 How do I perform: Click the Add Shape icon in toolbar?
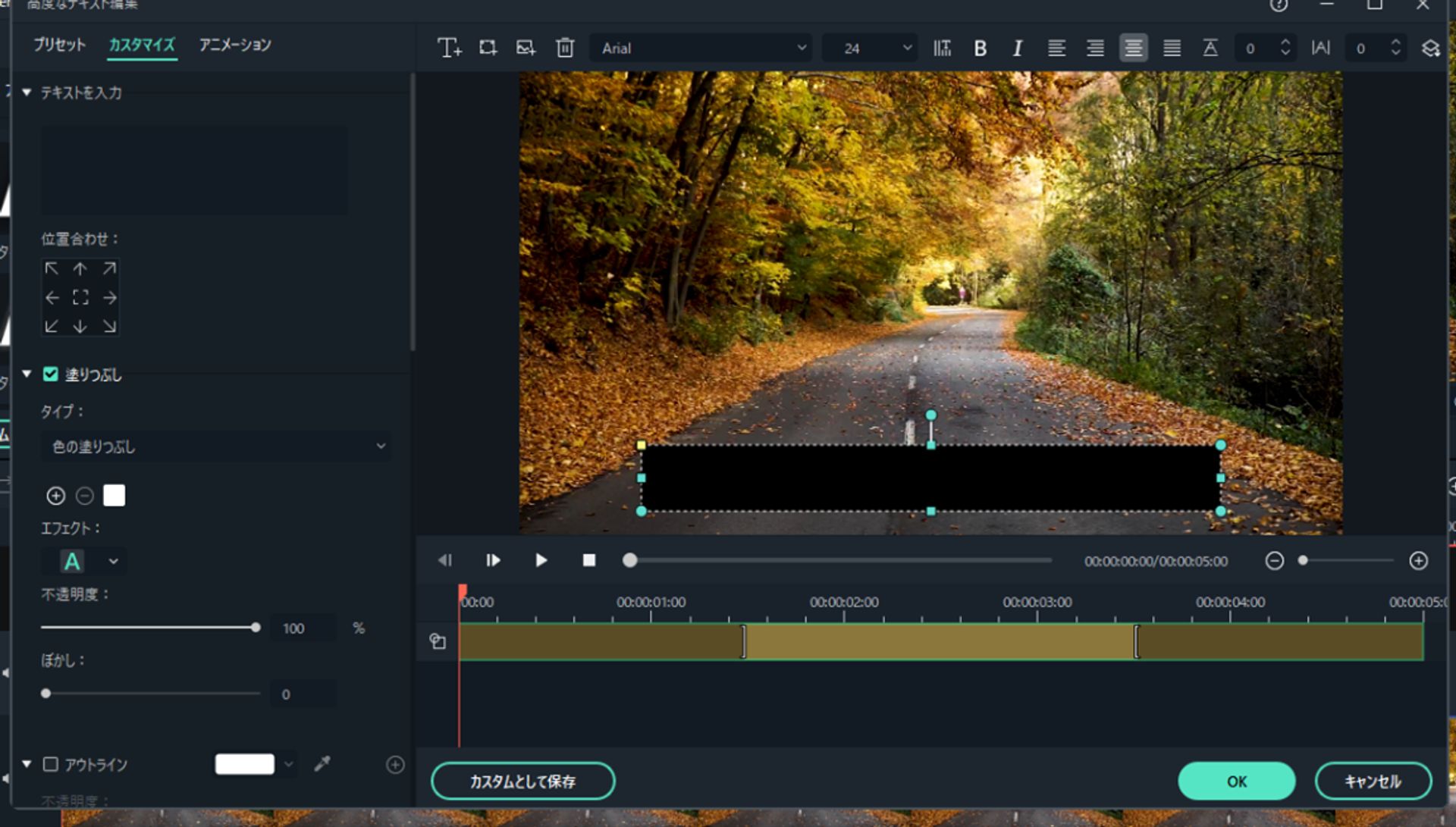click(x=488, y=48)
